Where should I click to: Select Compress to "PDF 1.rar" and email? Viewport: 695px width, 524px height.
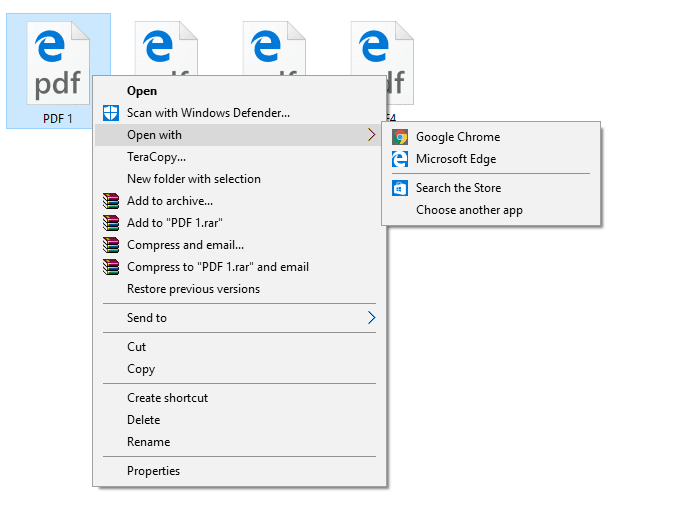click(240, 267)
